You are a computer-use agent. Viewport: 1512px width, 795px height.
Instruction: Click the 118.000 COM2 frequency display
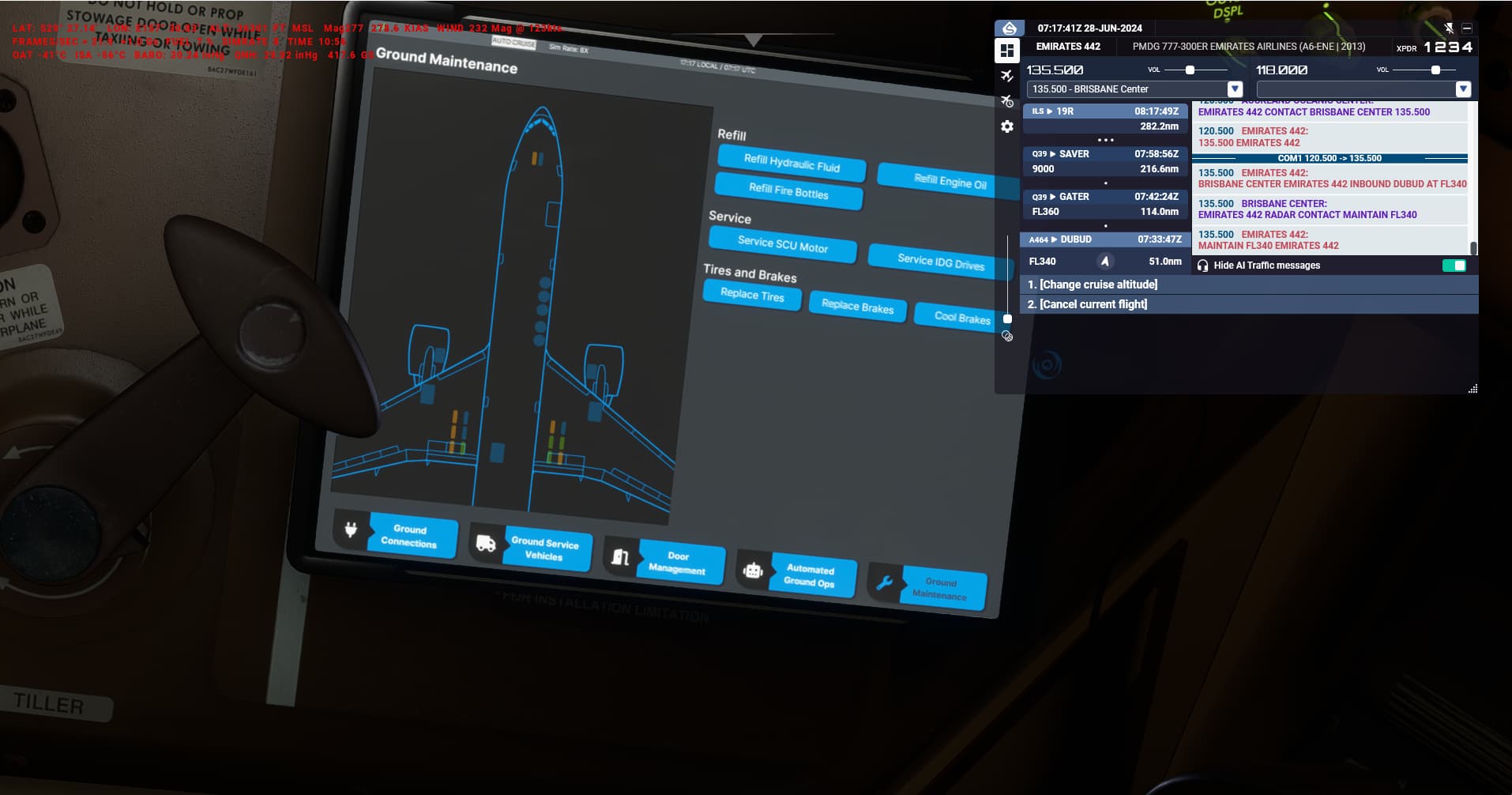(1281, 70)
